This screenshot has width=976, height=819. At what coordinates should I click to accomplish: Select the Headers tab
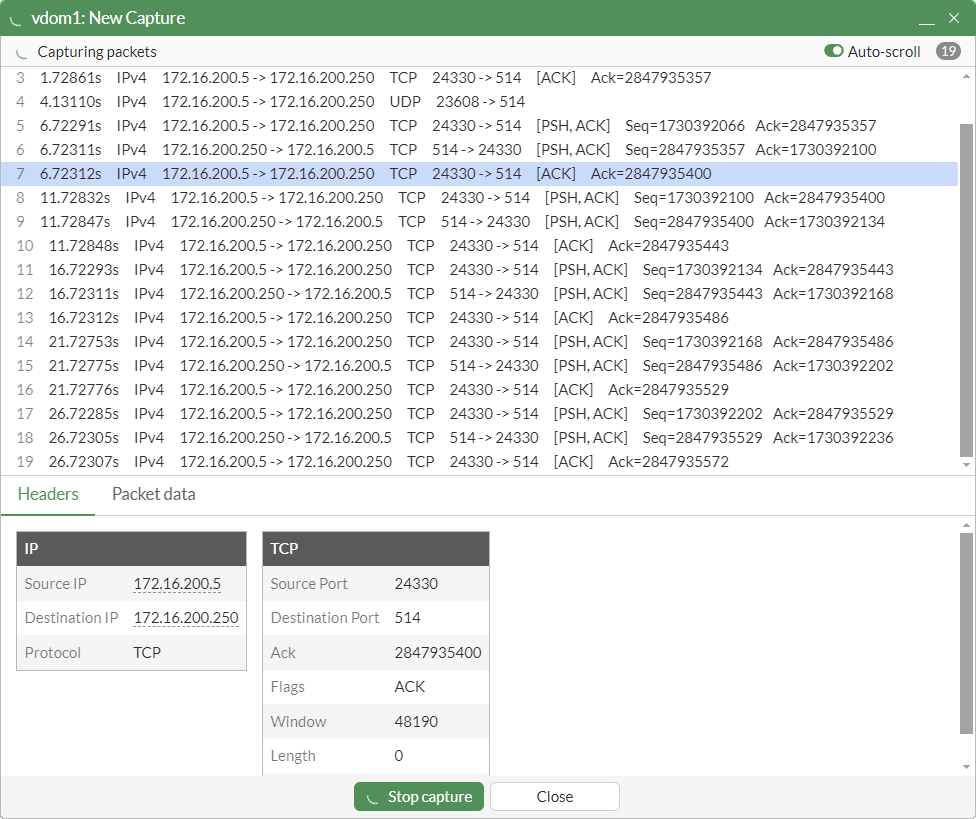point(48,494)
